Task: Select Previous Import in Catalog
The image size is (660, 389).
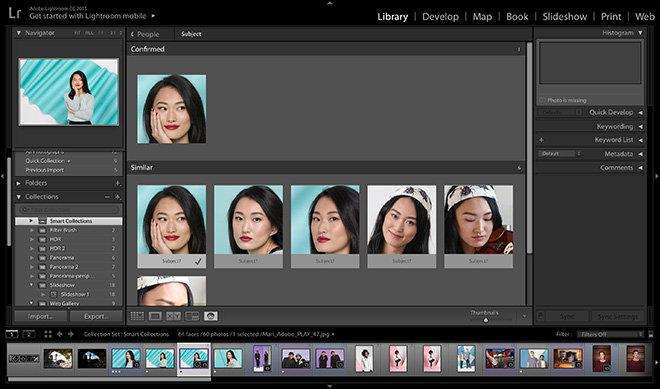Action: tap(69, 170)
